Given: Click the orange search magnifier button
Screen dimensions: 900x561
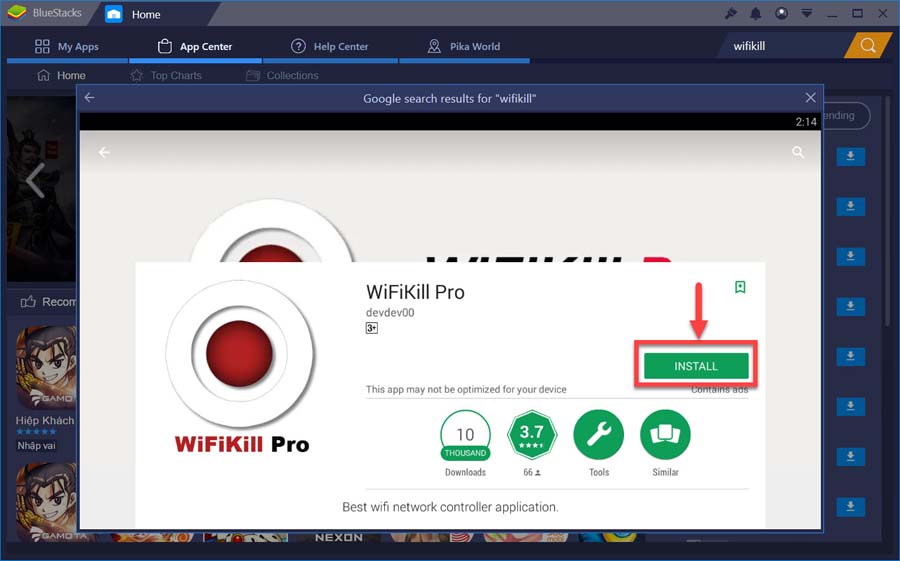Looking at the screenshot, I should [x=868, y=46].
